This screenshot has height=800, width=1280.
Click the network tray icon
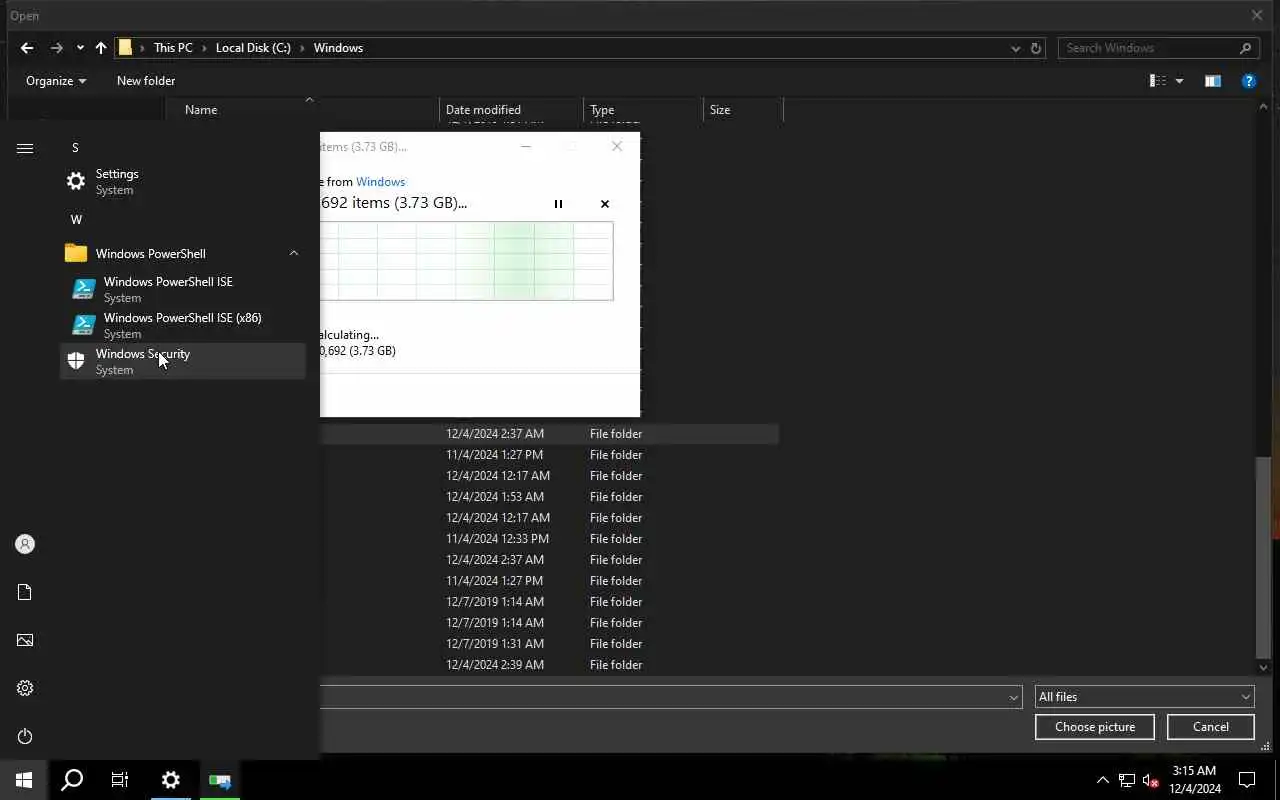tap(1126, 780)
